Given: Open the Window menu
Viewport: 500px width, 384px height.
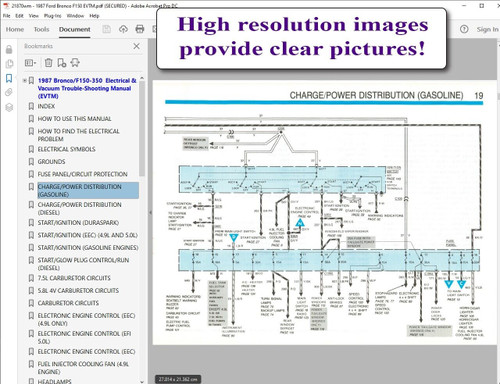Looking at the screenshot, I should pos(75,16).
